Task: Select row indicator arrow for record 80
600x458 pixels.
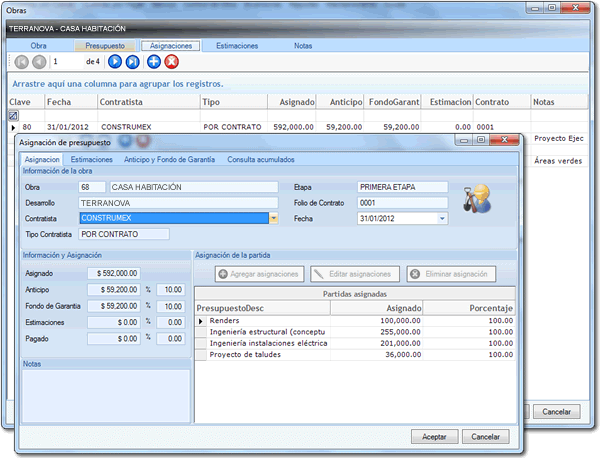Action: coord(13,127)
